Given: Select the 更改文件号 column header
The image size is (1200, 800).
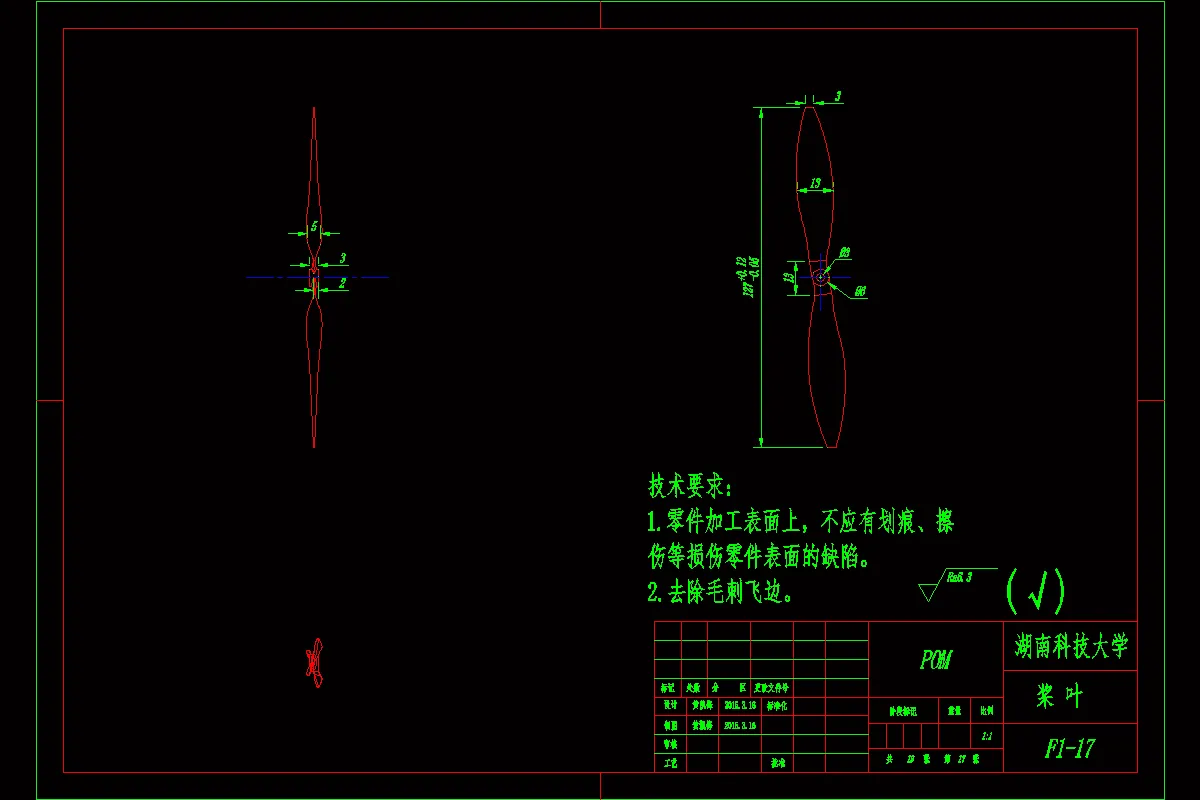Looking at the screenshot, I should point(771,688).
